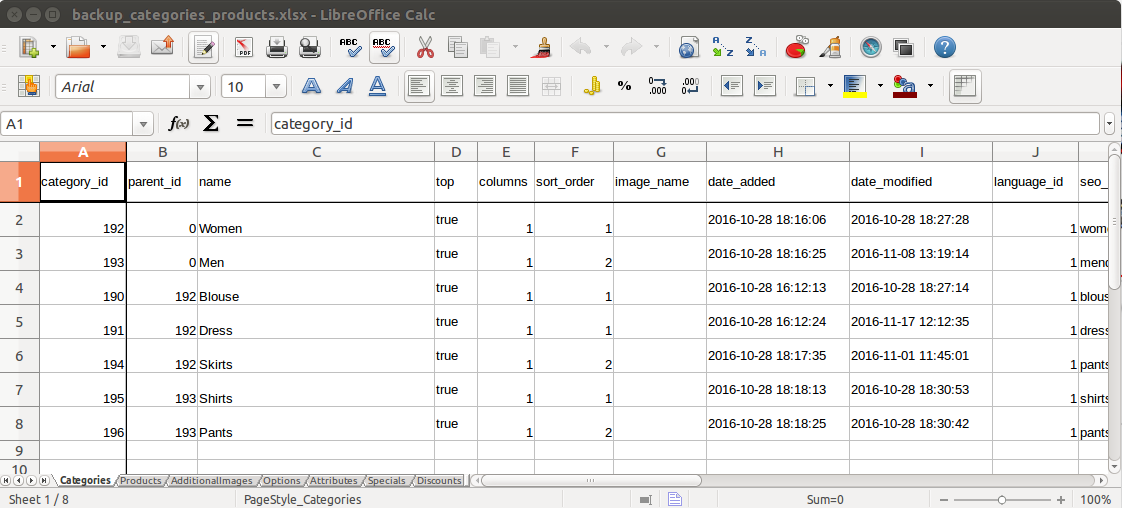Run the Spelling check icon
This screenshot has width=1122, height=508.
tap(351, 47)
